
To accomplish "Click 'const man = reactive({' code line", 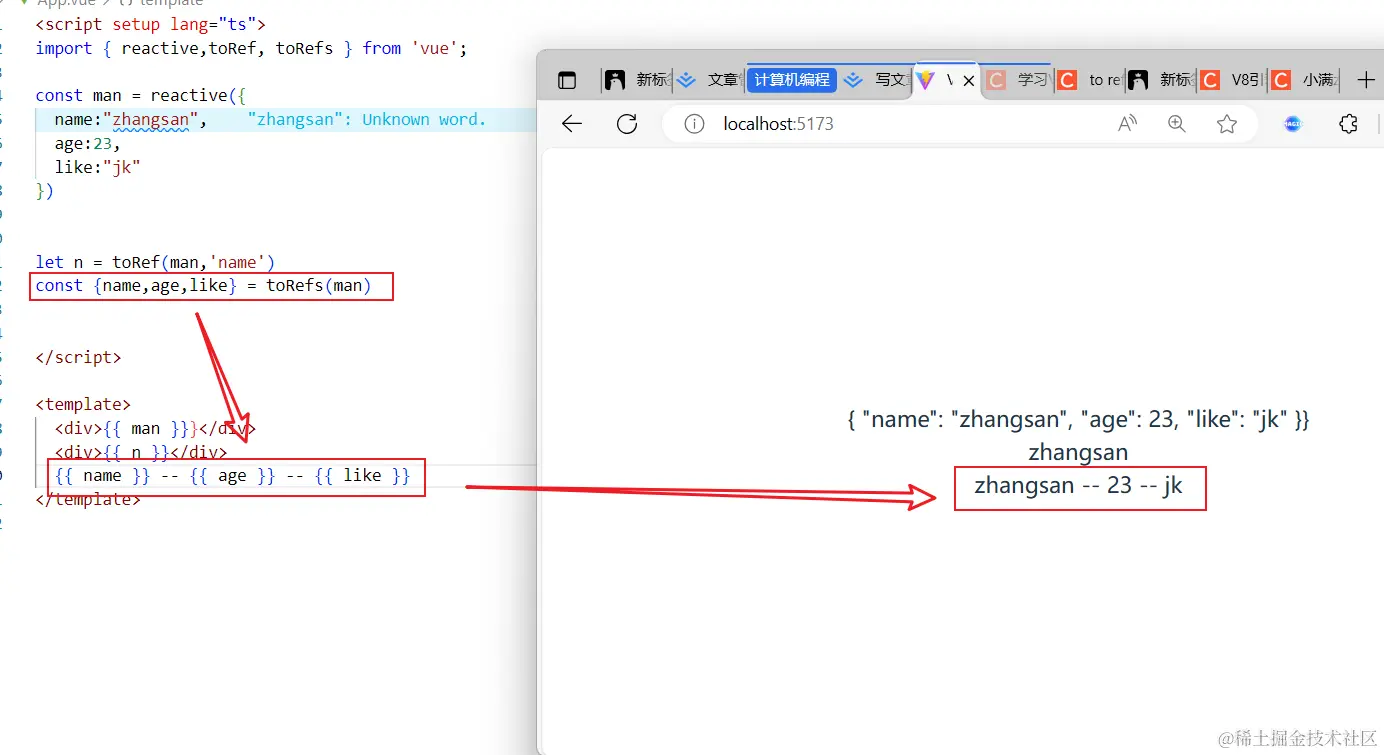I will (x=140, y=96).
